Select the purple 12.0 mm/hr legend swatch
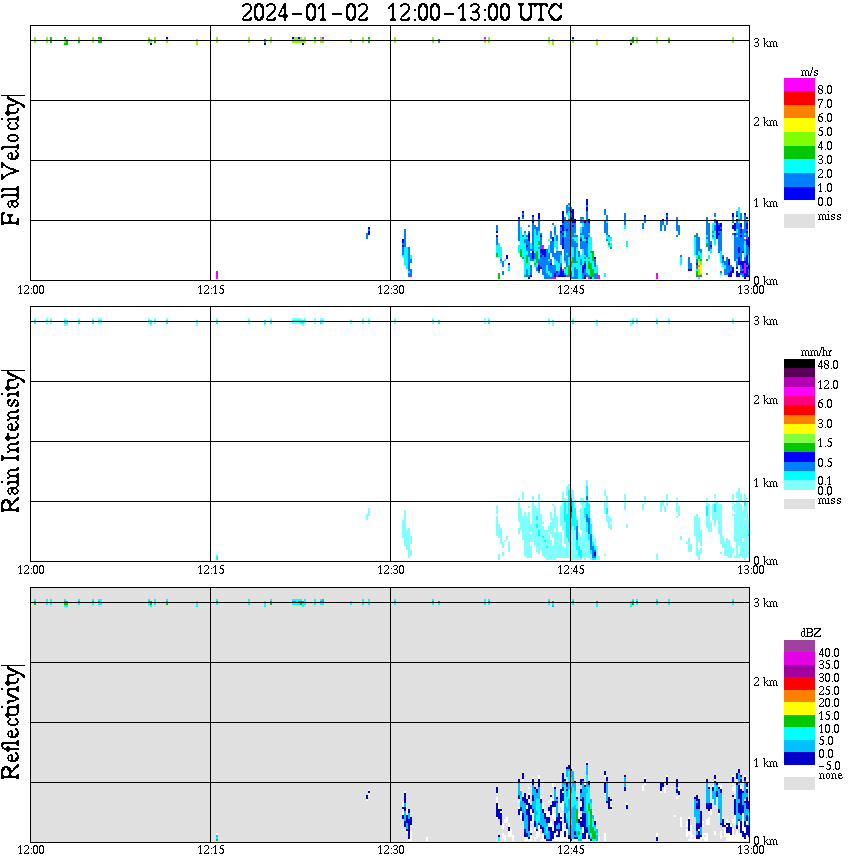The width and height of the screenshot is (850, 868). (799, 383)
